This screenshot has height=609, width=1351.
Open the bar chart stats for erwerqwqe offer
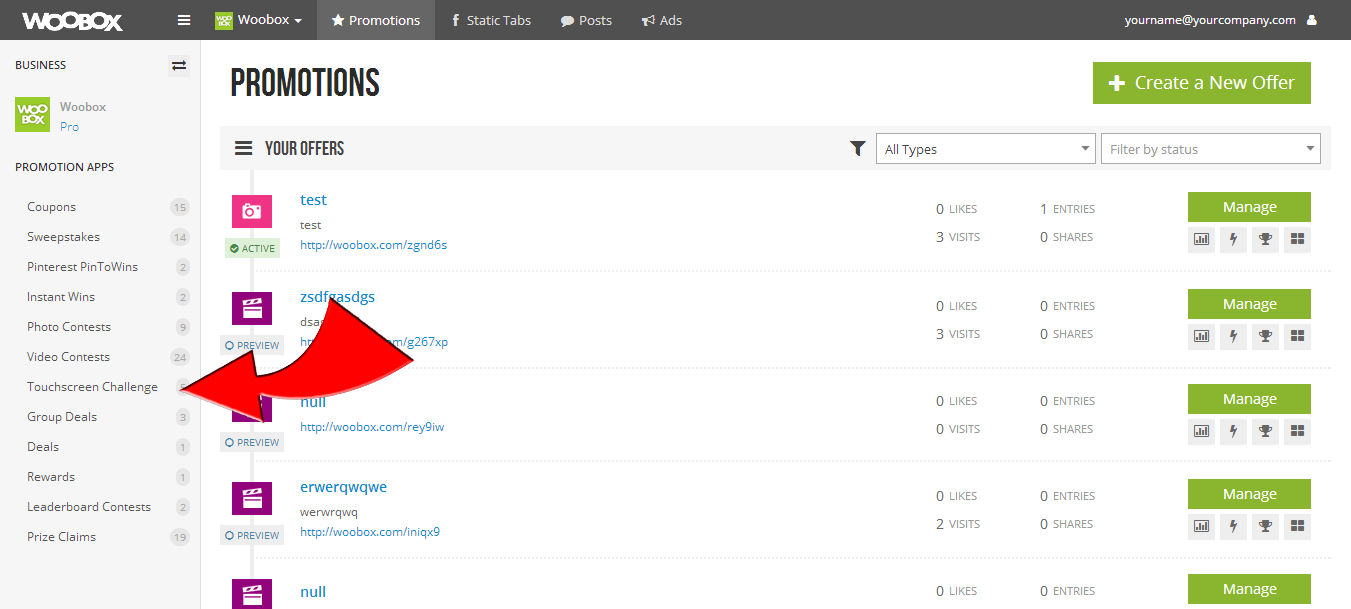pos(1201,527)
